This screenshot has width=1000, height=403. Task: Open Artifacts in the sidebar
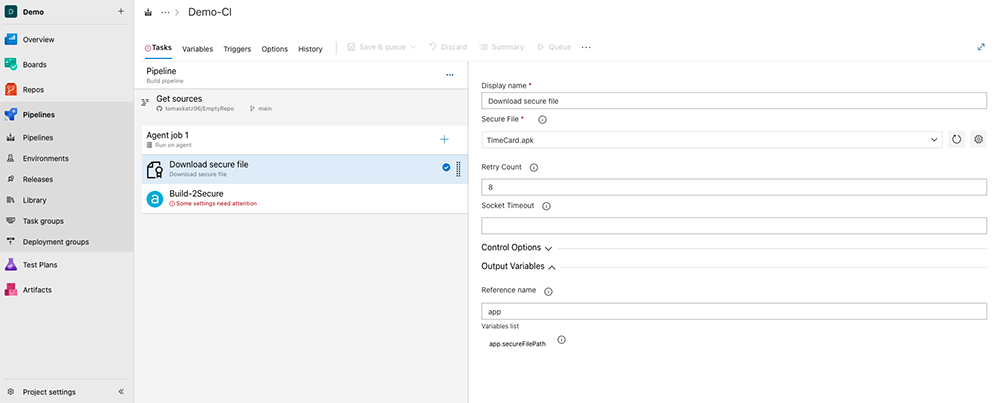point(37,290)
